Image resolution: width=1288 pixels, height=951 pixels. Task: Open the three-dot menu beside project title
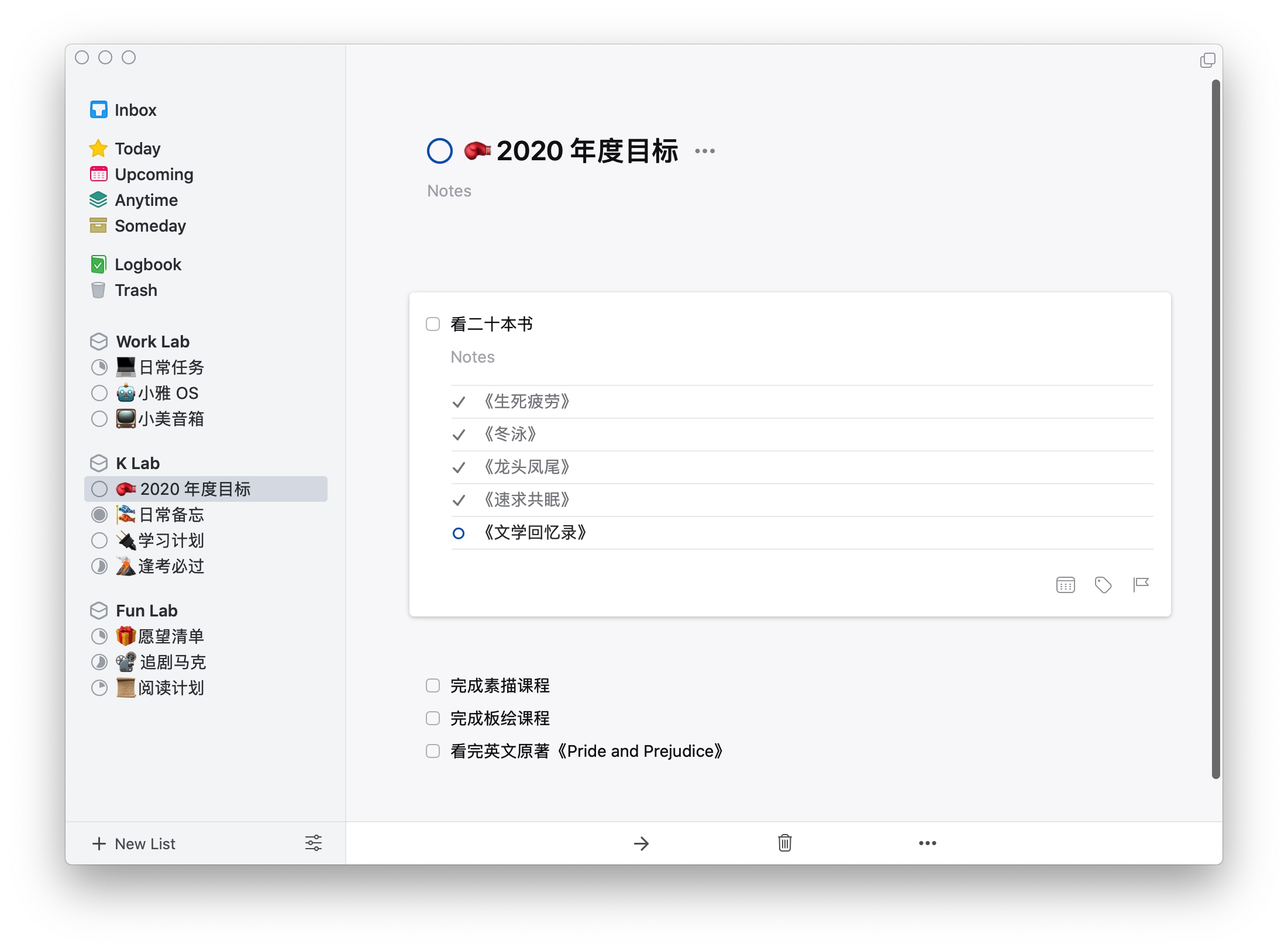[704, 151]
